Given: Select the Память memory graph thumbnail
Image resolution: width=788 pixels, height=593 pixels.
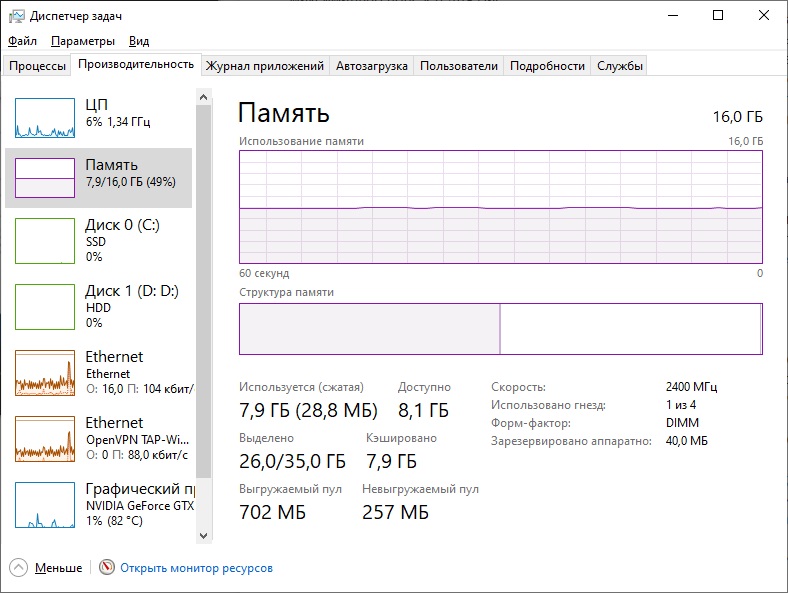Looking at the screenshot, I should point(45,177).
